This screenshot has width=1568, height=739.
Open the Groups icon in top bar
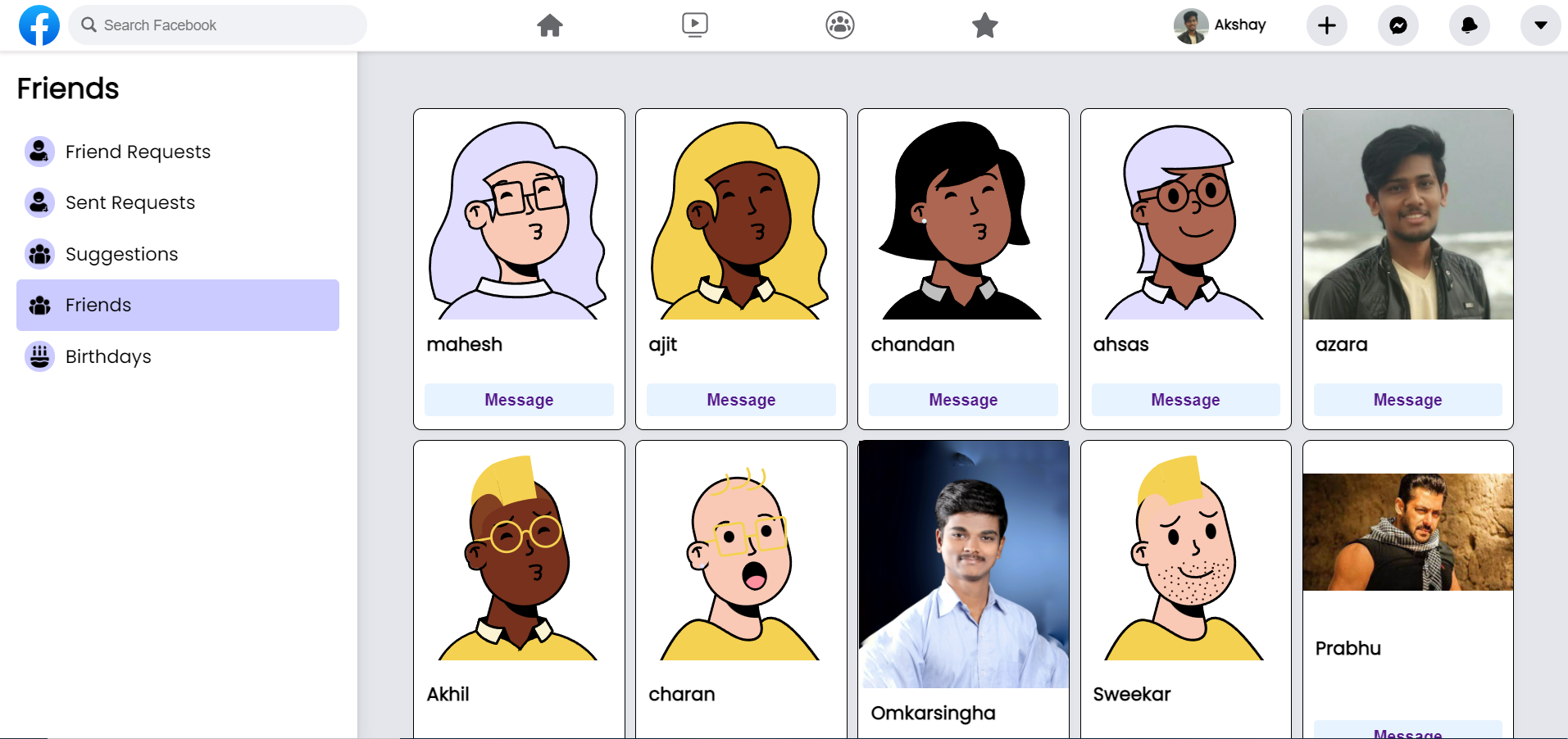(840, 25)
